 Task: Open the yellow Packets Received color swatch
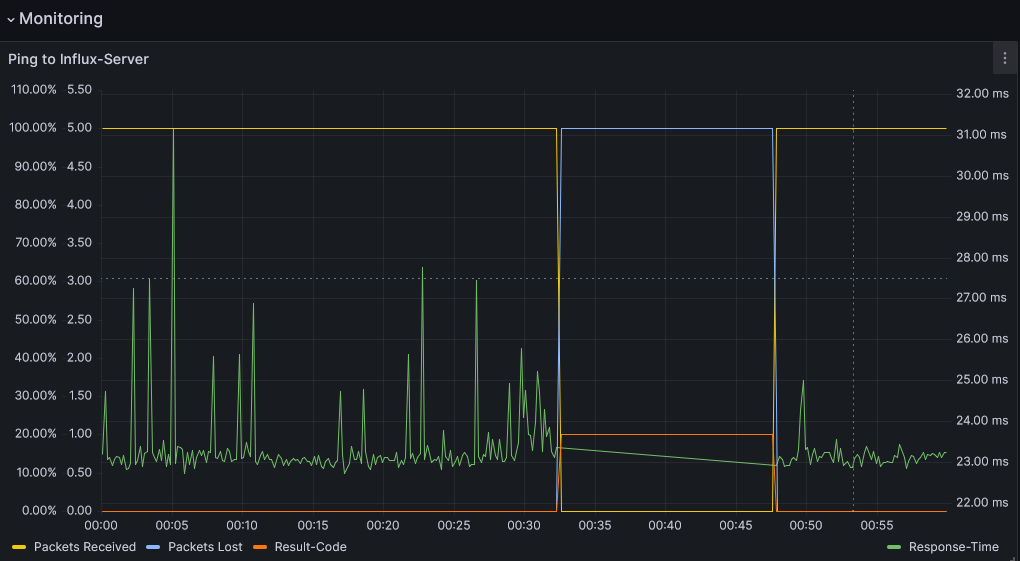[x=19, y=547]
